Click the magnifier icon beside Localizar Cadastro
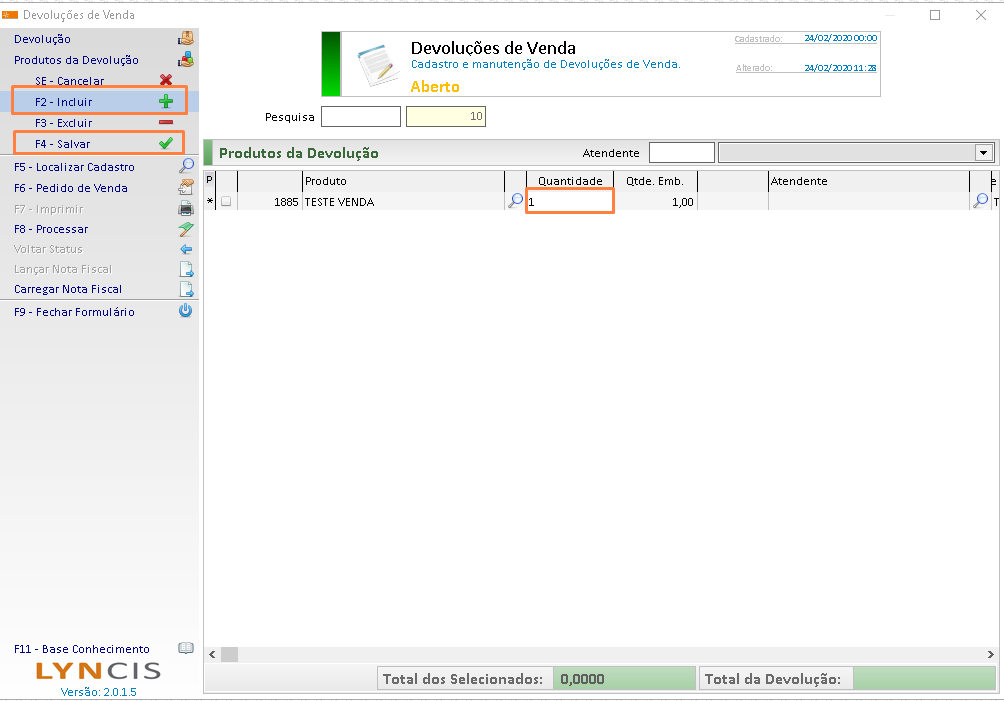The image size is (1004, 701). click(186, 167)
